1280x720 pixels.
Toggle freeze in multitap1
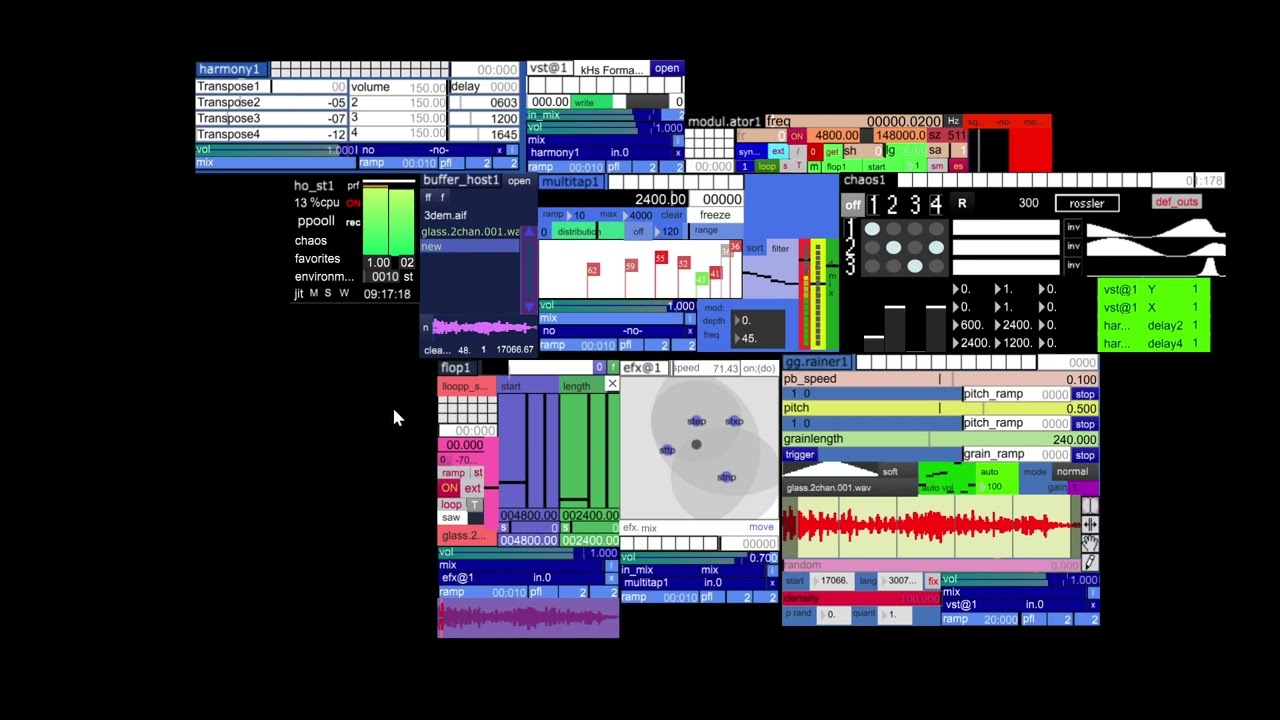[715, 215]
